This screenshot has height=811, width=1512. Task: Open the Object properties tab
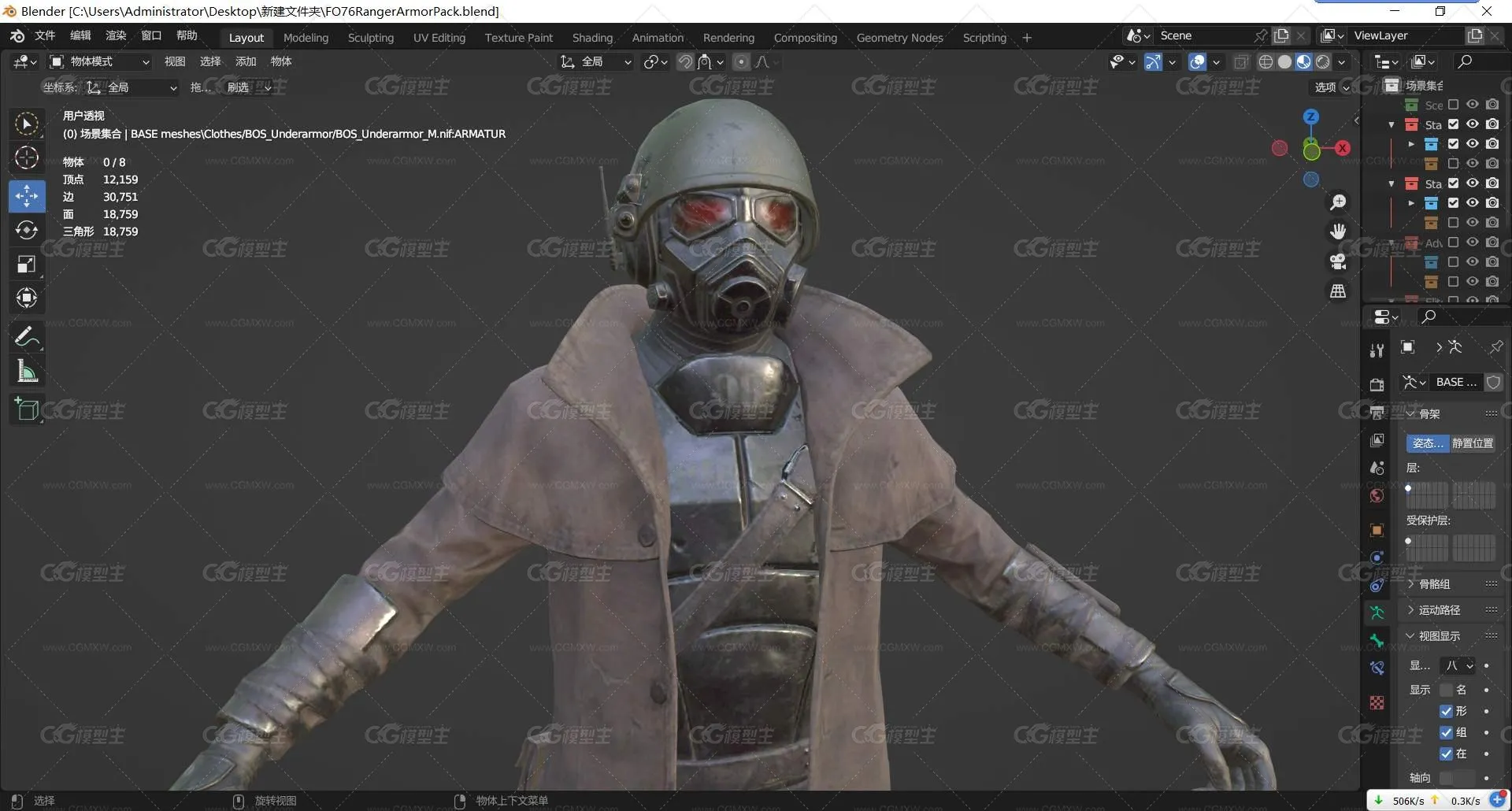[1377, 531]
